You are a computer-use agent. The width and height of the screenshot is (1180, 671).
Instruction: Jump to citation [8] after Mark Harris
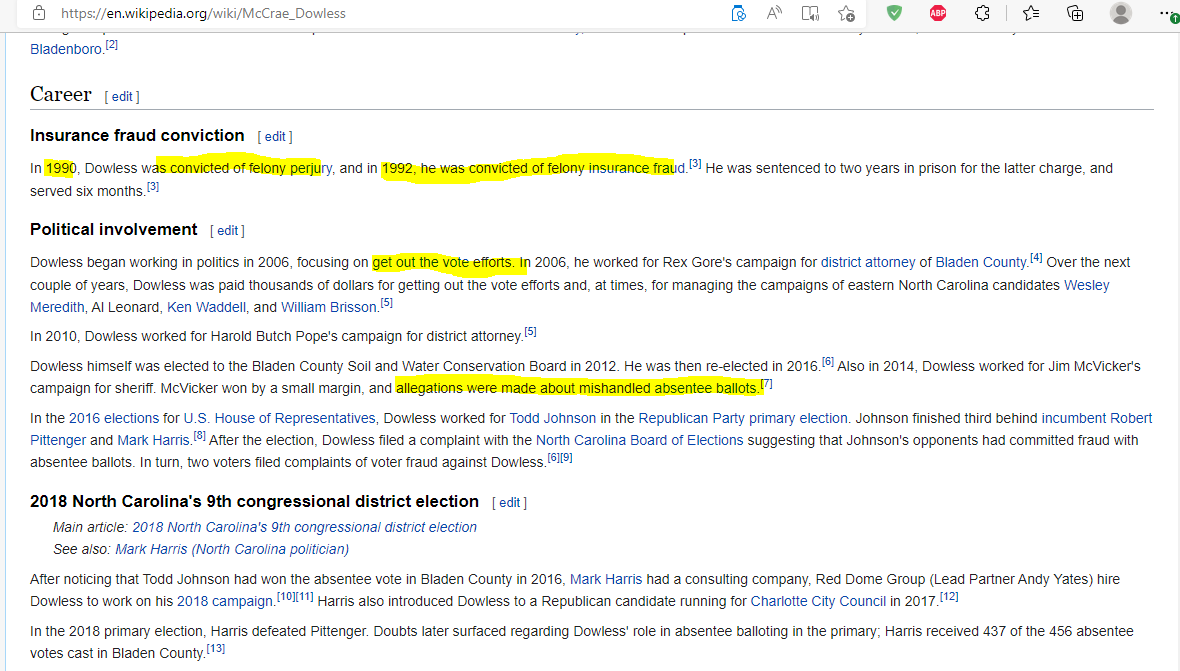[x=199, y=436]
